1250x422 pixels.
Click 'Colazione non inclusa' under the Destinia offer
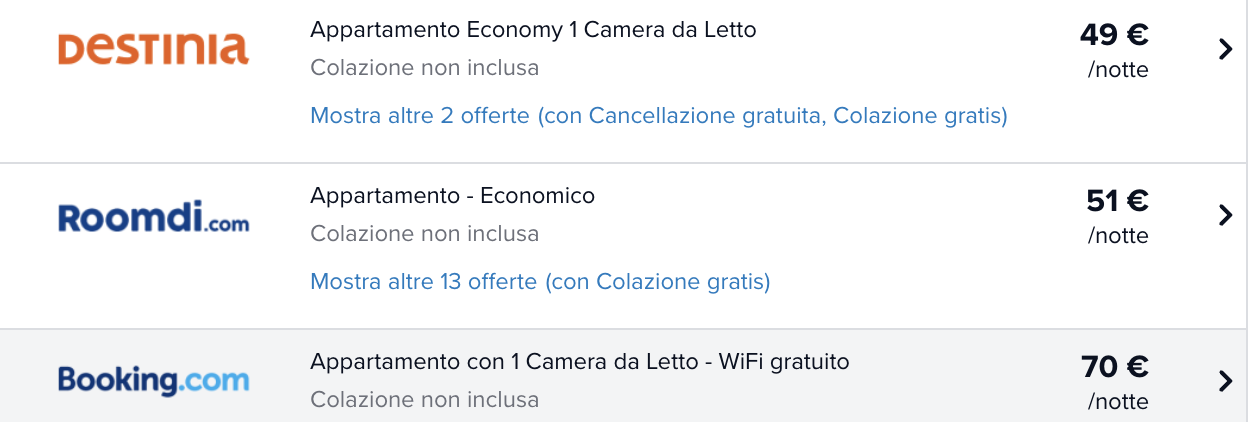424,68
